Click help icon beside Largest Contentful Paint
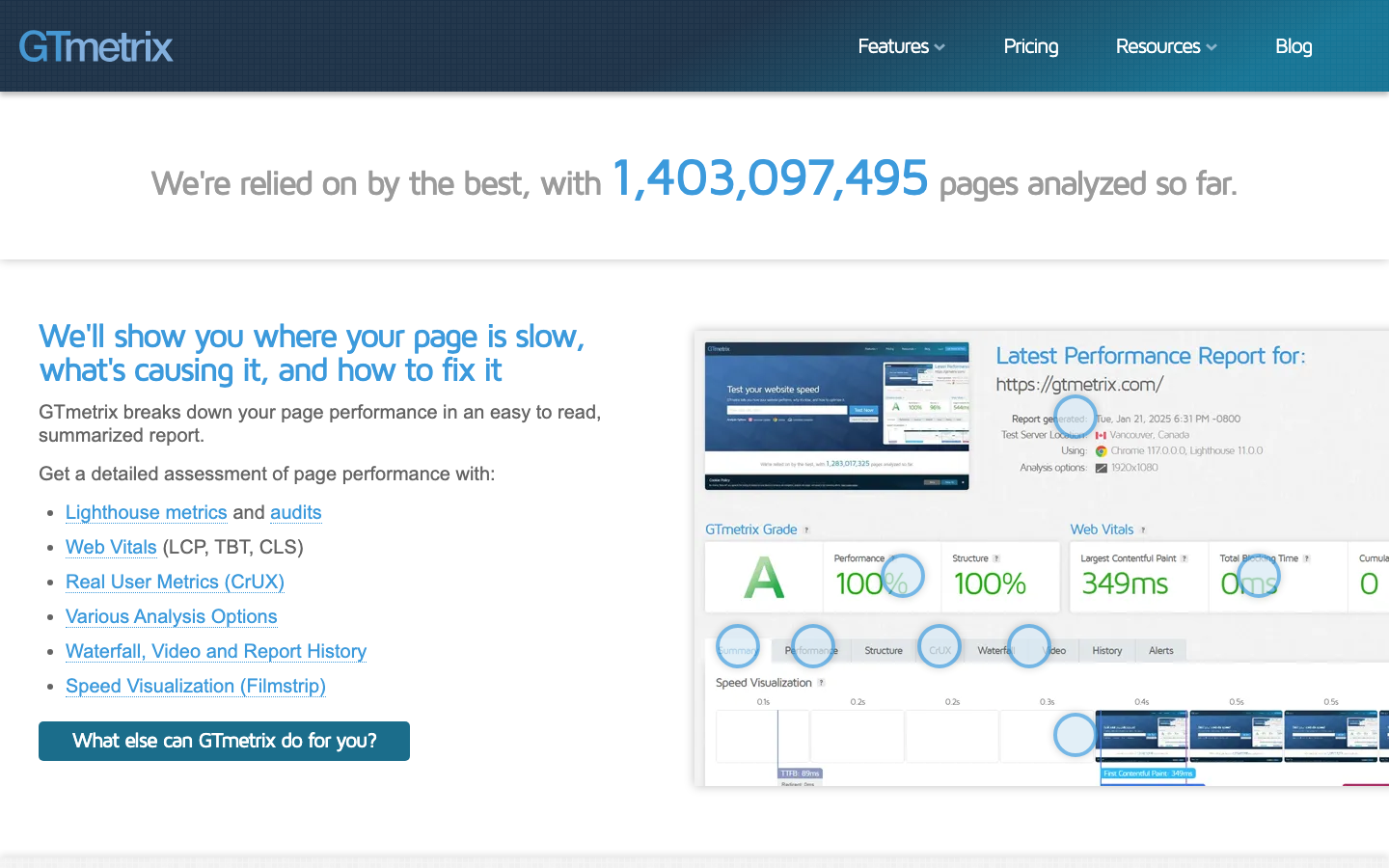Screen dimensions: 1389x868 (x=1184, y=558)
